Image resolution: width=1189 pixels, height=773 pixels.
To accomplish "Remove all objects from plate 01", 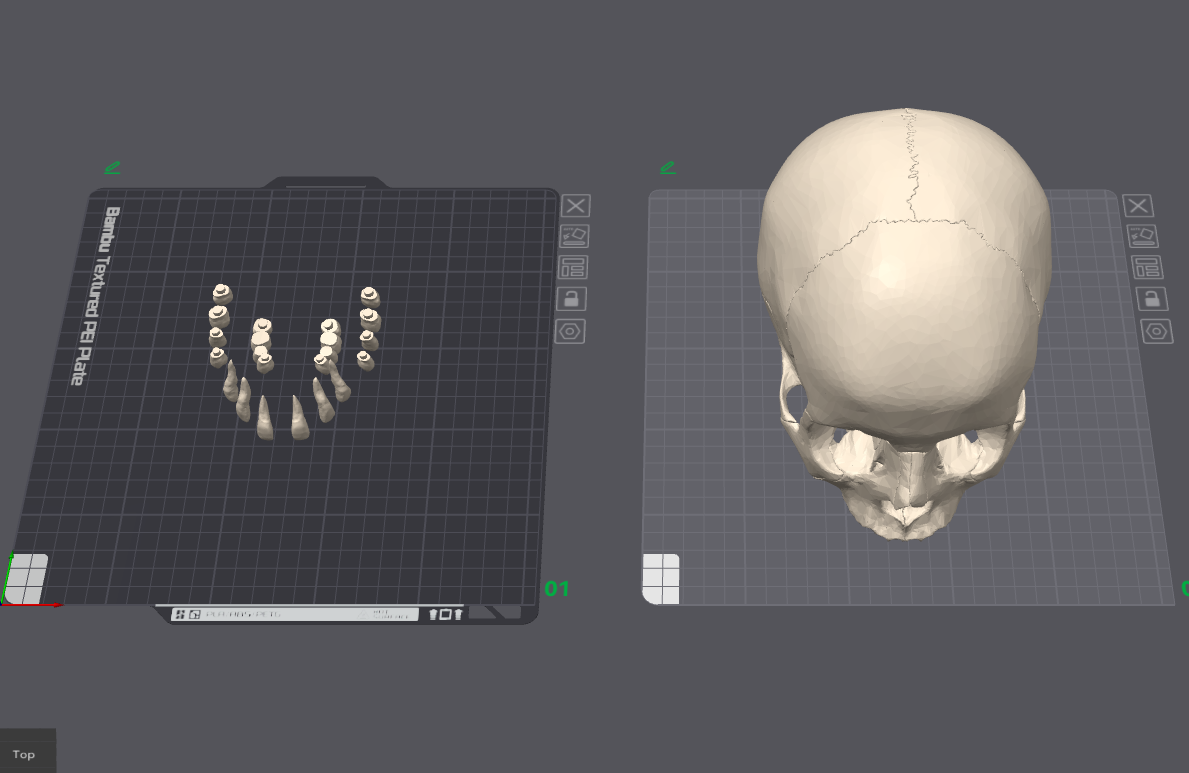I will 576,206.
